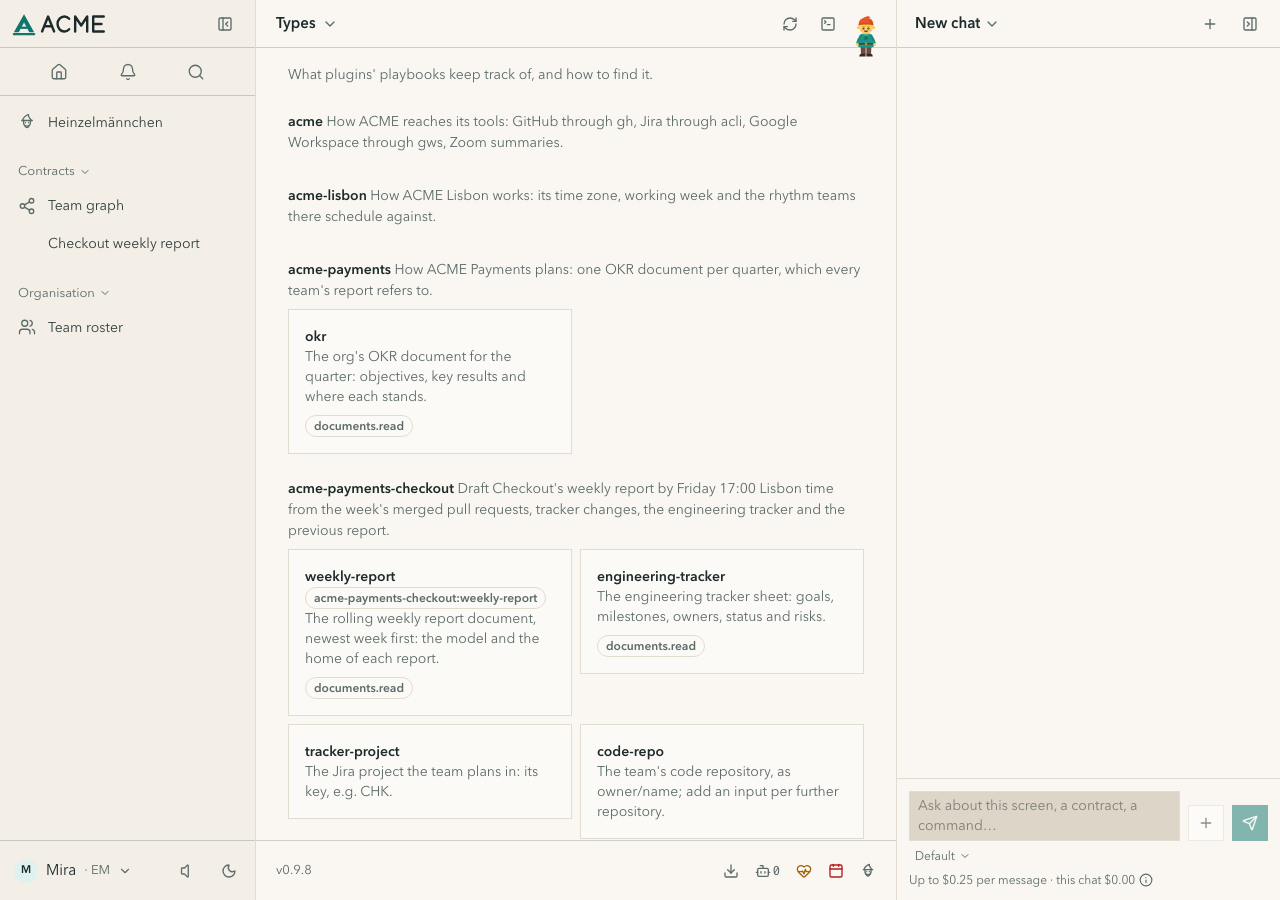The width and height of the screenshot is (1280, 900).
Task: Open the engineering-tracker card
Action: coord(722,611)
